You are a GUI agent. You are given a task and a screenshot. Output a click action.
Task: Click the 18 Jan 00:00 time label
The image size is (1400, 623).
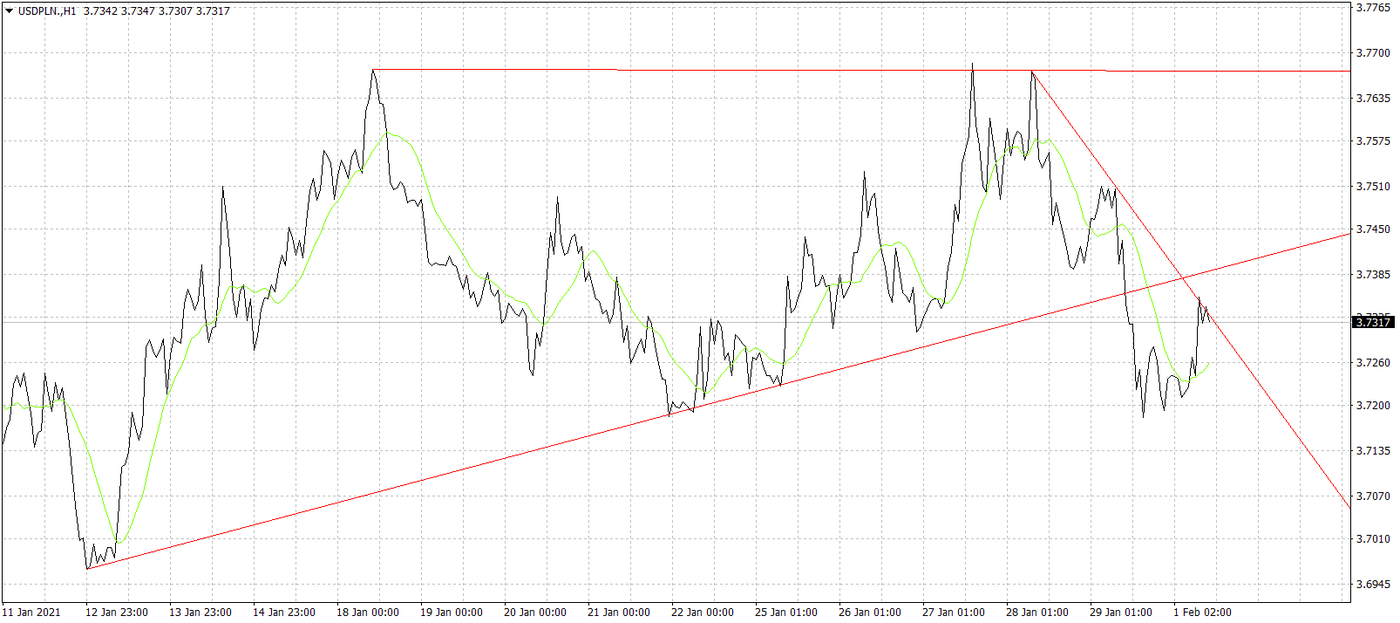370,611
